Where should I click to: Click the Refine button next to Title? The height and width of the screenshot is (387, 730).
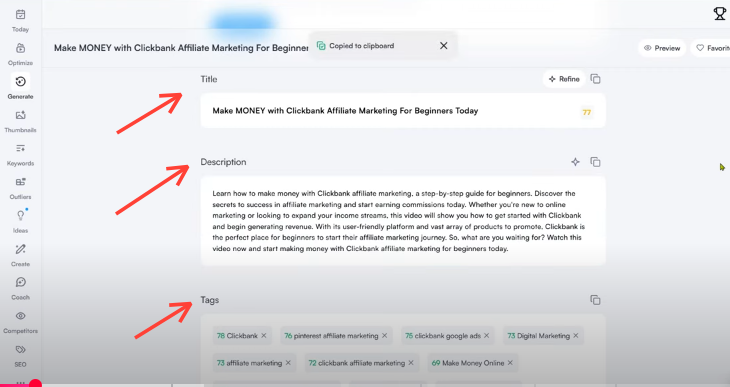click(x=564, y=79)
